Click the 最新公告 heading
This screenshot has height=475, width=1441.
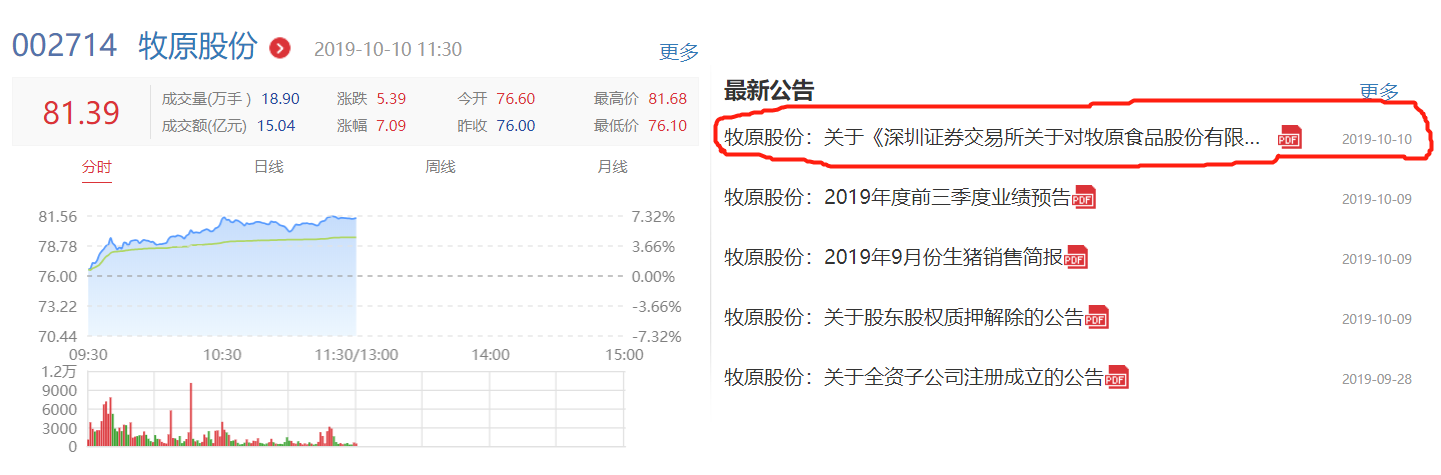[769, 91]
